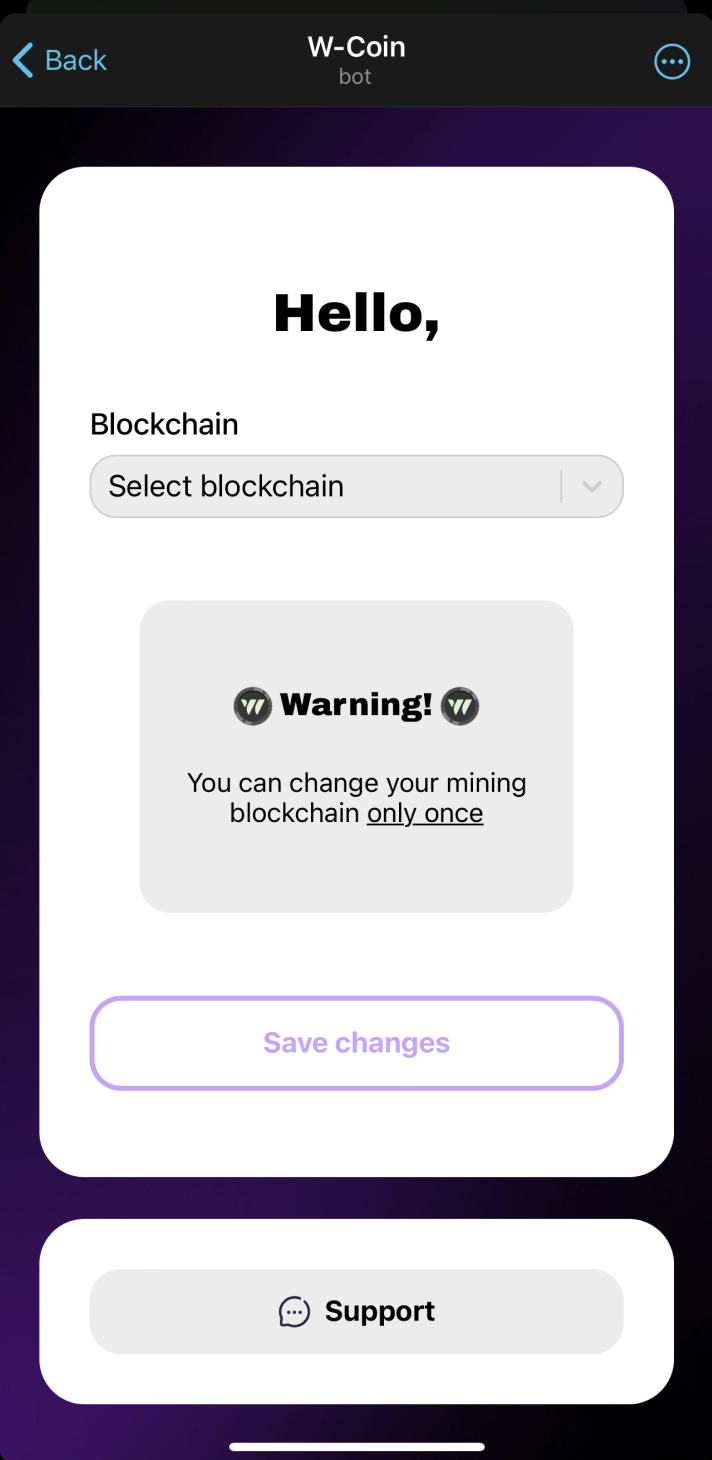This screenshot has height=1460, width=712.
Task: Expand the blockchain dropdown chevron arrow
Action: (592, 487)
